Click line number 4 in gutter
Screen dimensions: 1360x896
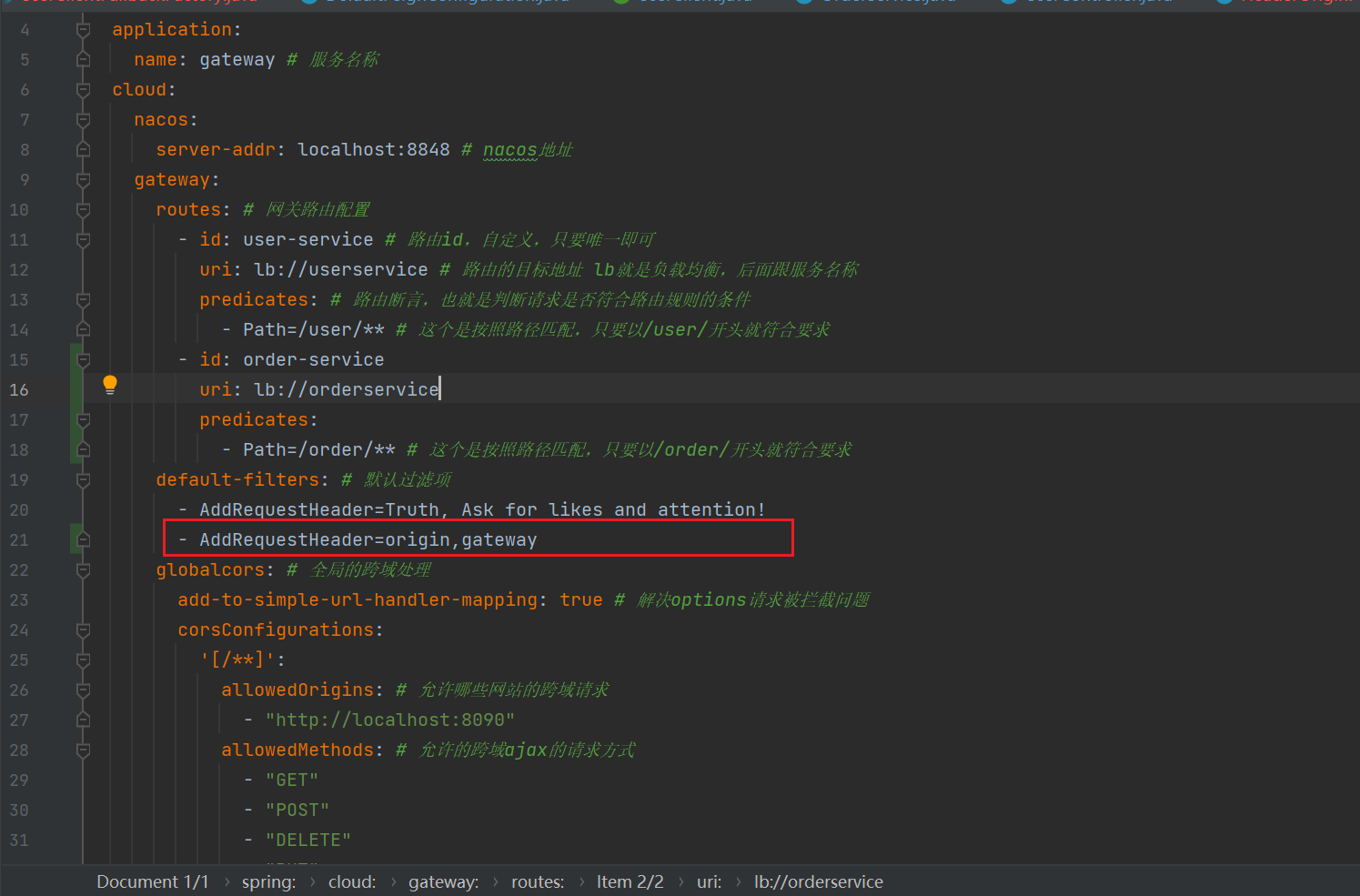coord(25,30)
